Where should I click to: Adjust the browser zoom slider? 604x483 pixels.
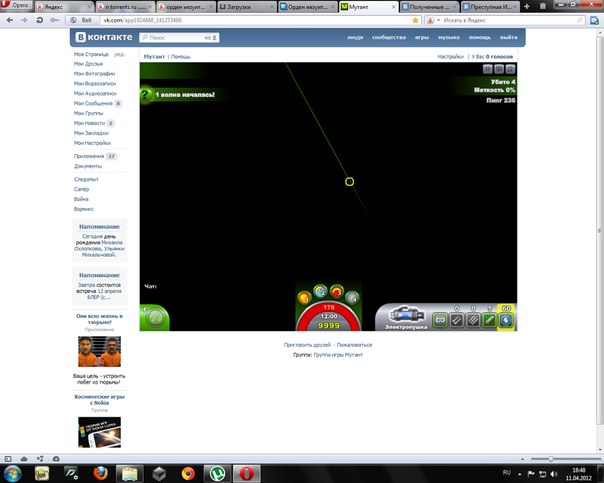[x=550, y=457]
